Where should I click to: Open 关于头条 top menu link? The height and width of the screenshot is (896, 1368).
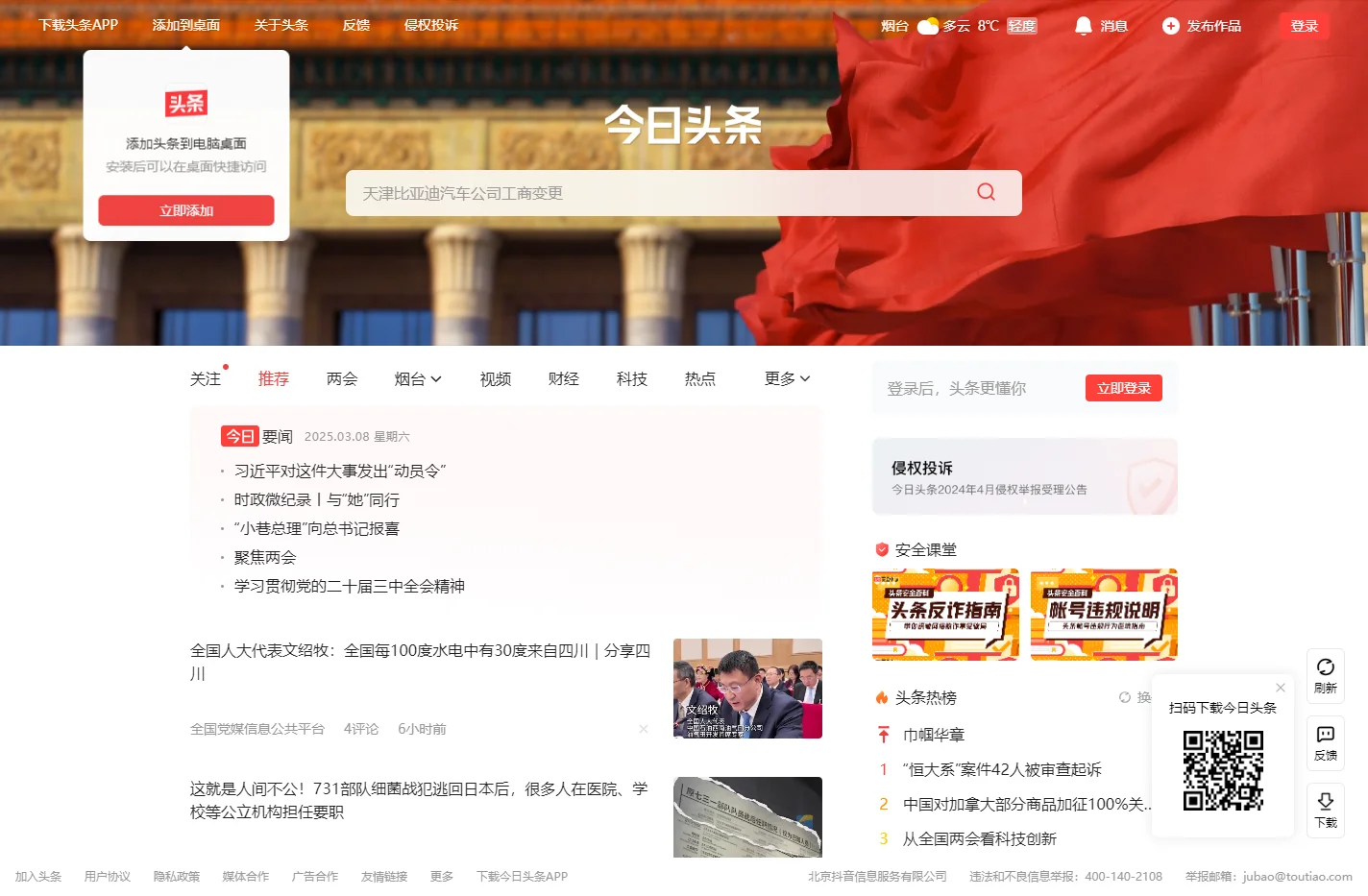[x=281, y=25]
